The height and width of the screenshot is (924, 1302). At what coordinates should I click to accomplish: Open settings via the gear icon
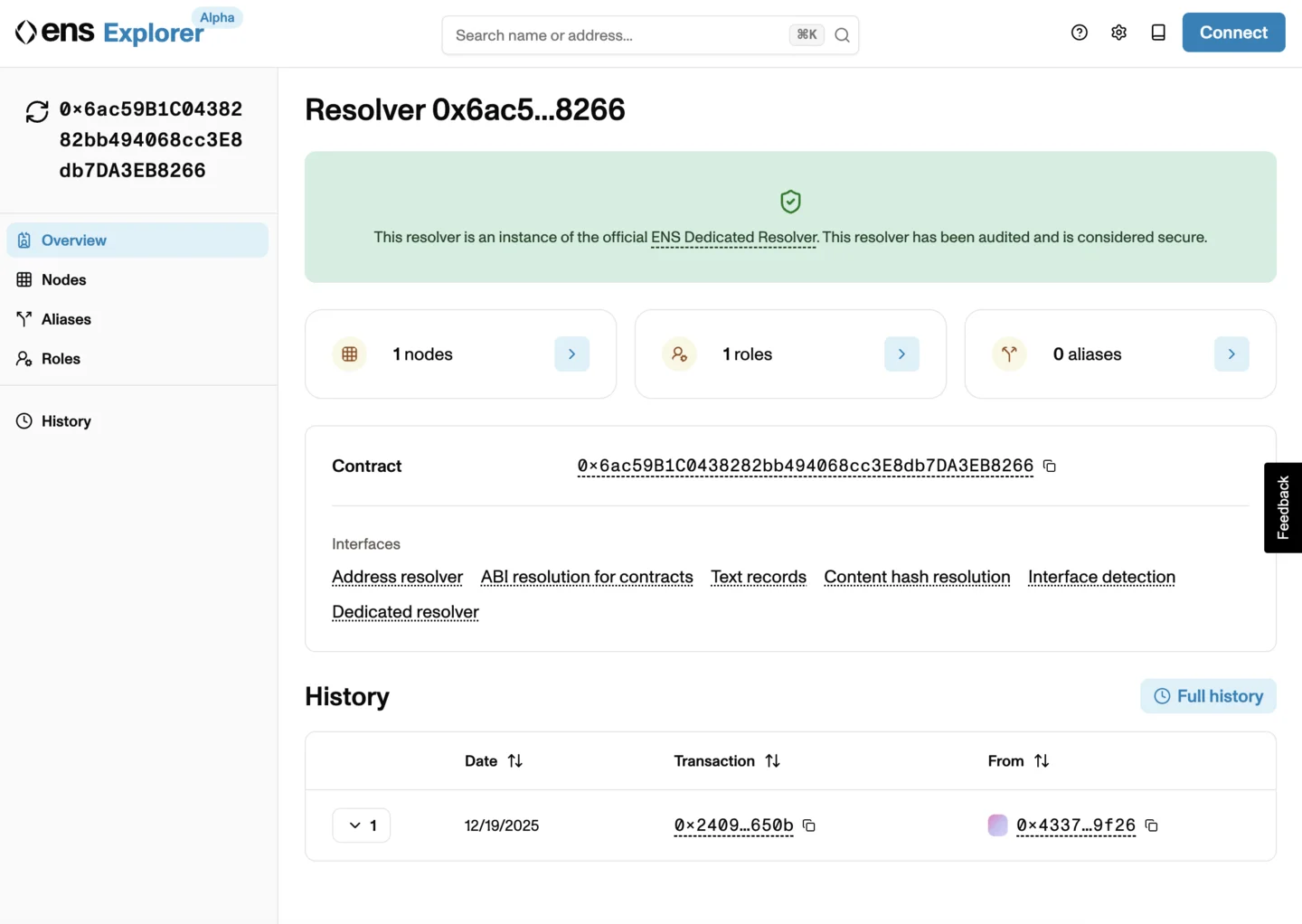(1118, 32)
